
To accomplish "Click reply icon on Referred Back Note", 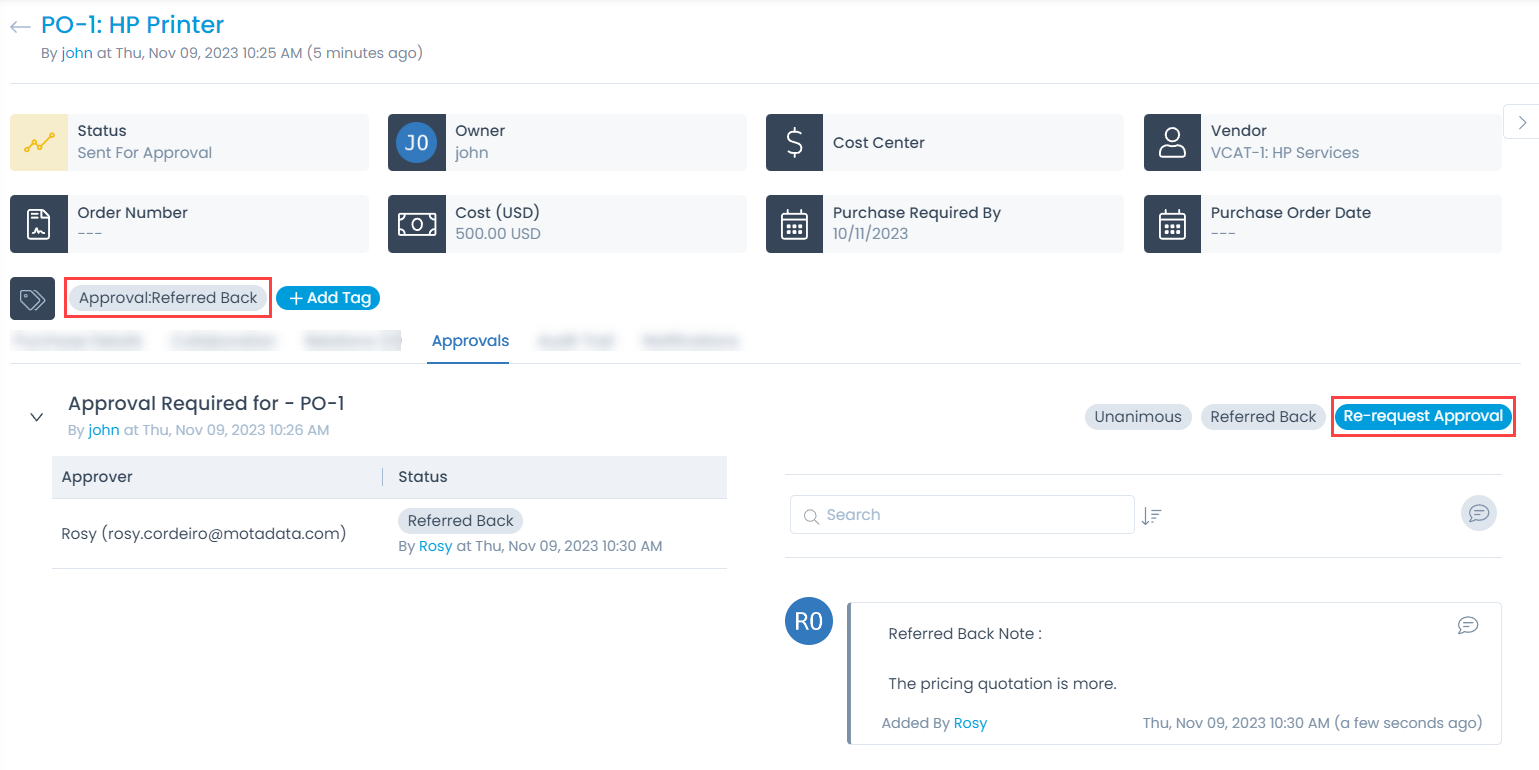I will pos(1468,625).
